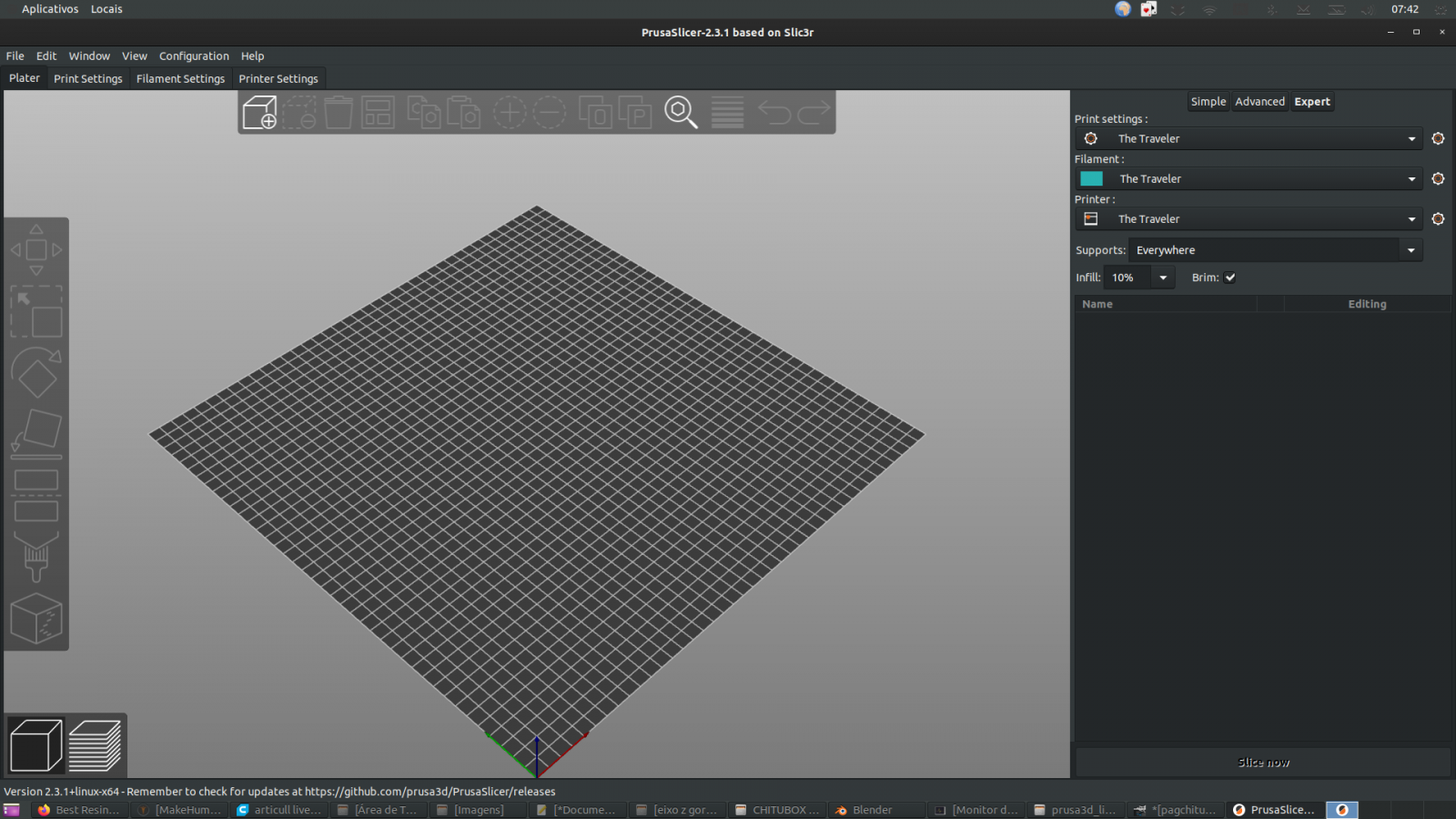Screen dimensions: 1456x819
Task: Click the Name column header
Action: coord(1166,304)
